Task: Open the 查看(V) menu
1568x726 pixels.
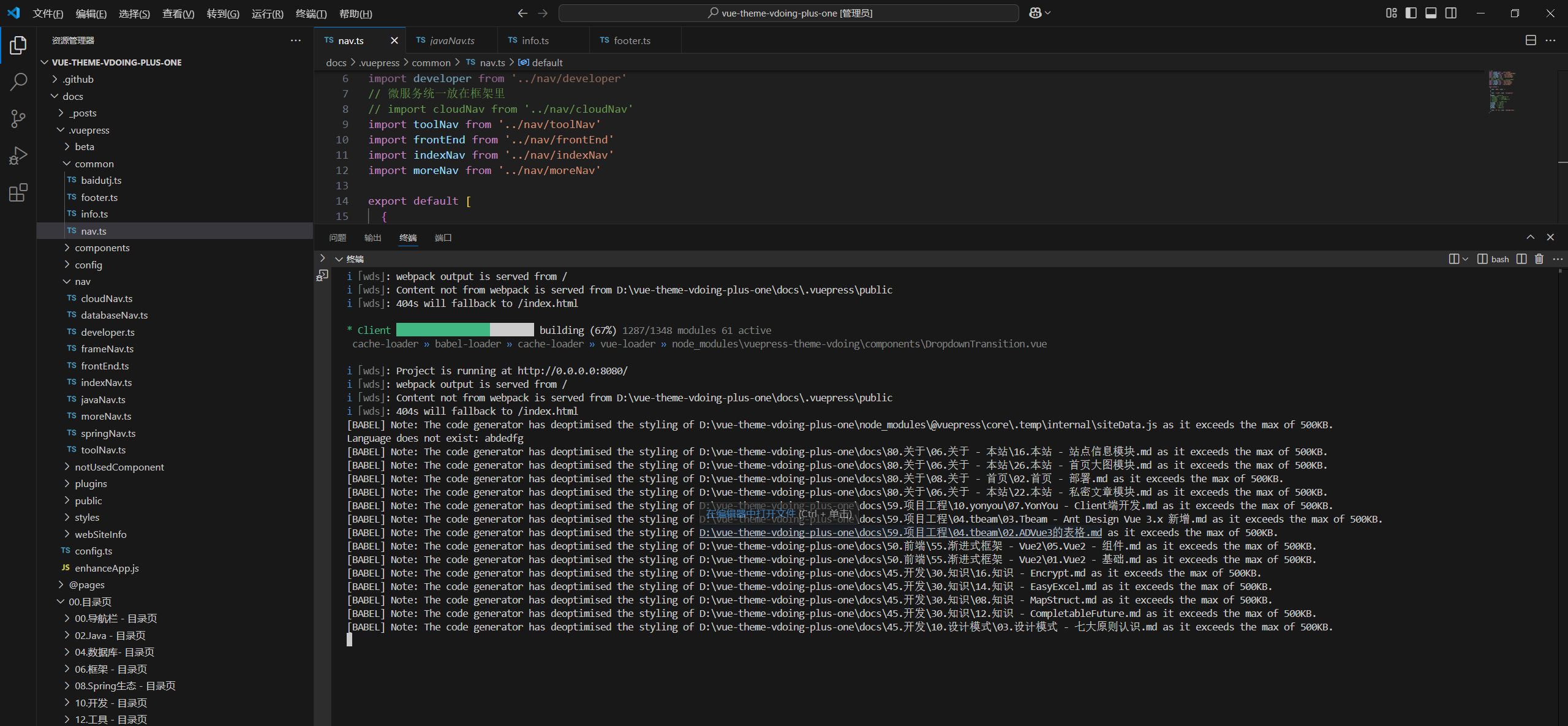Action: point(178,13)
